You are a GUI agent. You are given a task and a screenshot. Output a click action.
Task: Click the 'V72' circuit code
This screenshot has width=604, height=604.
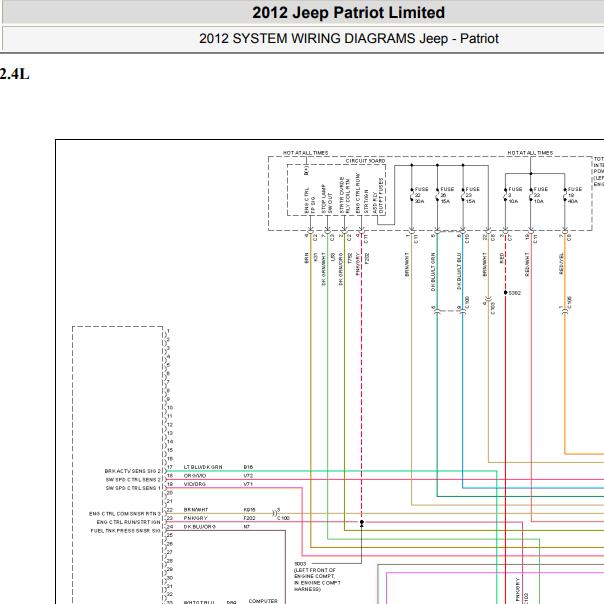(248, 476)
